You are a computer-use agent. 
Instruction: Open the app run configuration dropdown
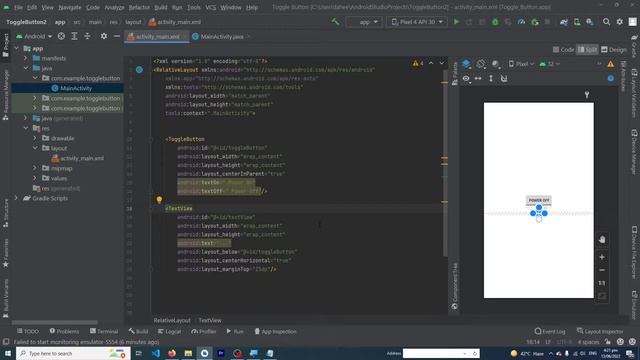tap(364, 22)
